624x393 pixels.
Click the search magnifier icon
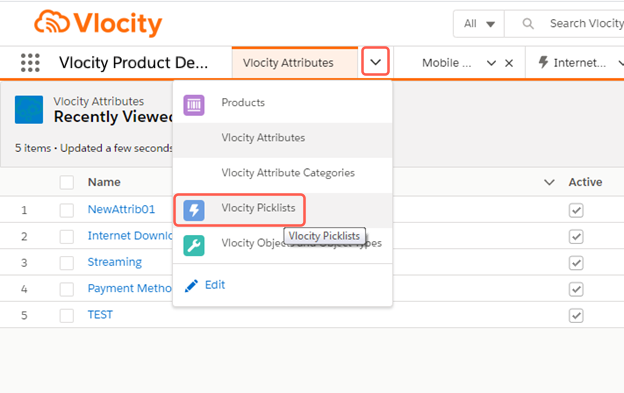pyautogui.click(x=528, y=24)
